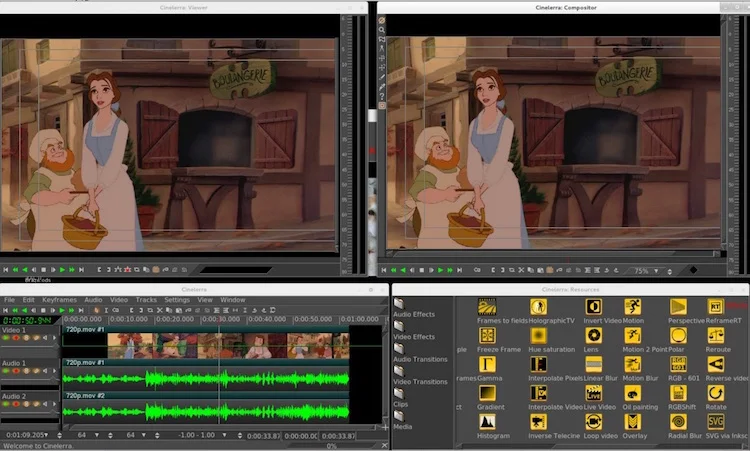750x451 pixels.
Task: Select the Radial Blur effect icon
Action: (x=678, y=422)
